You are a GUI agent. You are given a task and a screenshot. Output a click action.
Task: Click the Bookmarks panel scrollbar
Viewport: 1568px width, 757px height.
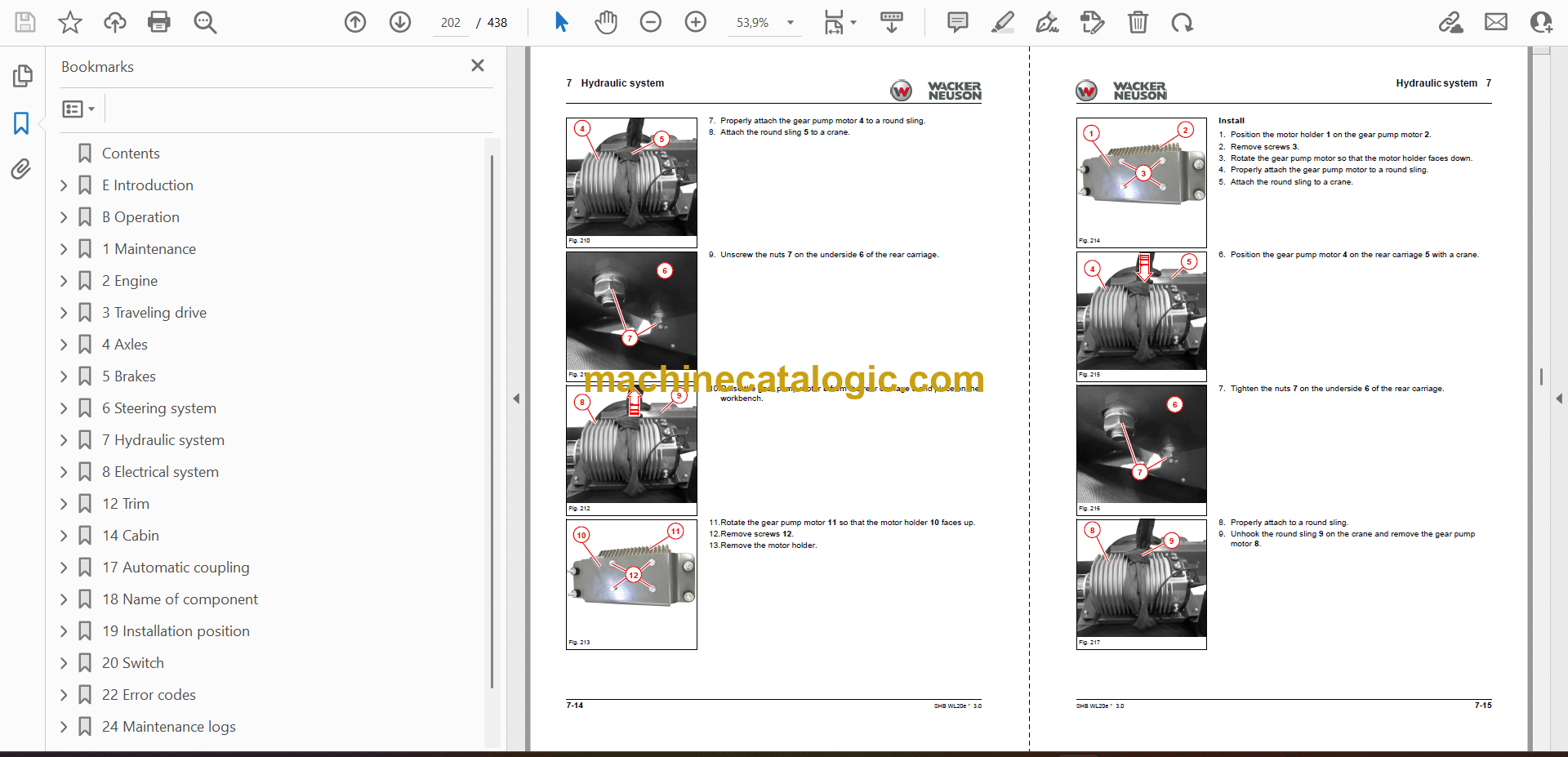[492, 421]
